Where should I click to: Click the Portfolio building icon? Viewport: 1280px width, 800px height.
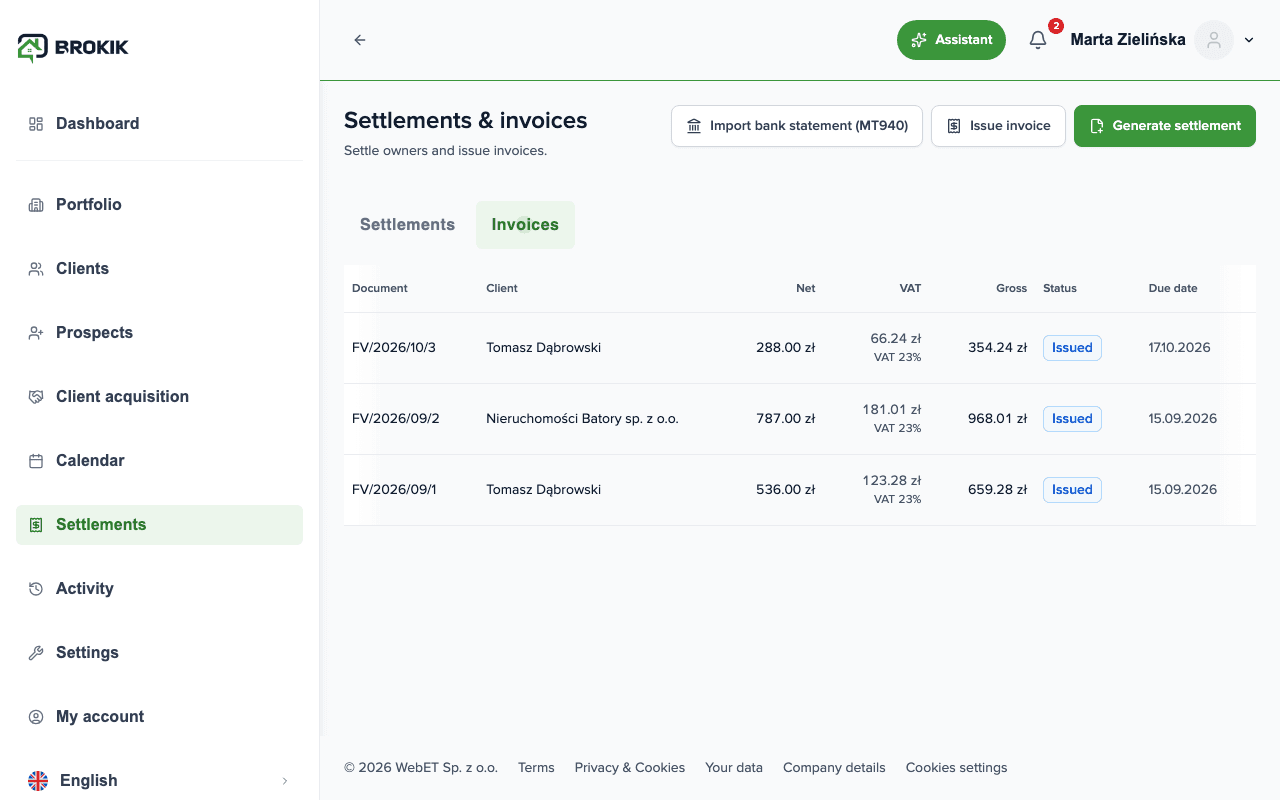(x=36, y=204)
